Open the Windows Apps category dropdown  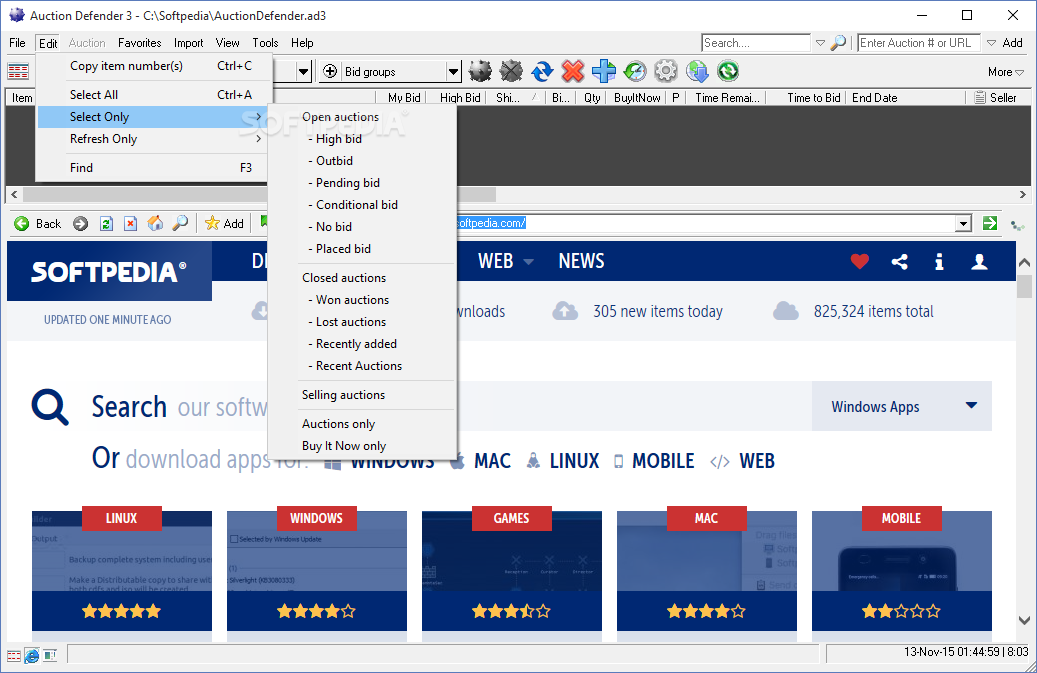coord(902,407)
